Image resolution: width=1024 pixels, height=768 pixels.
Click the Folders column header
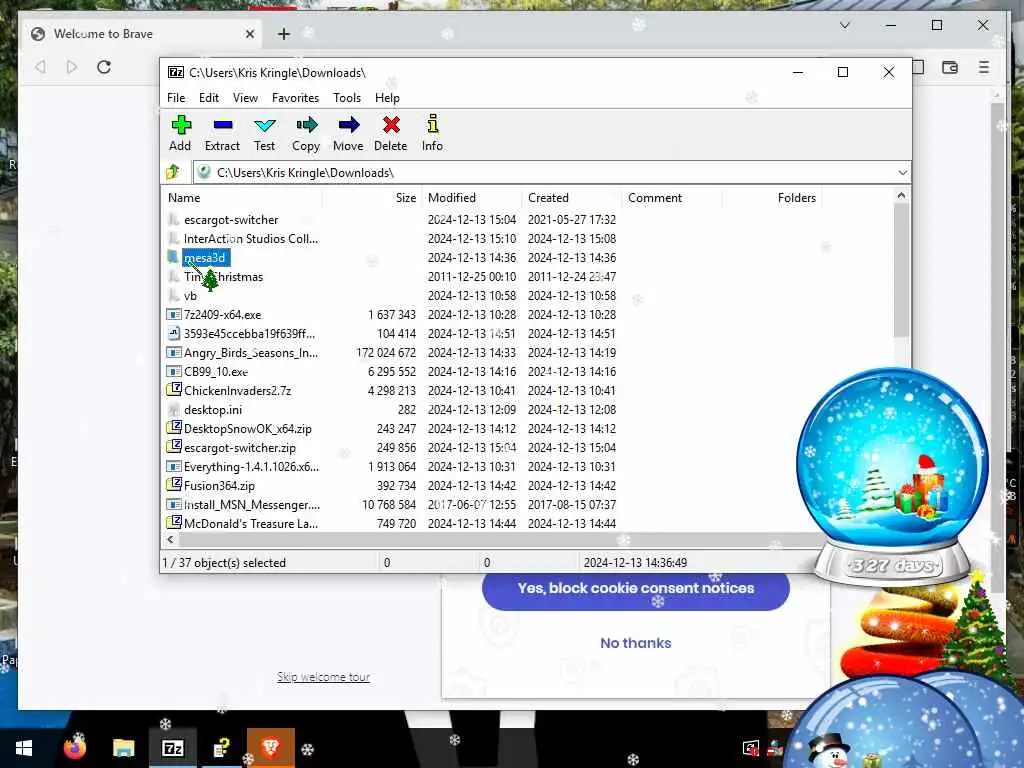[x=771, y=198]
